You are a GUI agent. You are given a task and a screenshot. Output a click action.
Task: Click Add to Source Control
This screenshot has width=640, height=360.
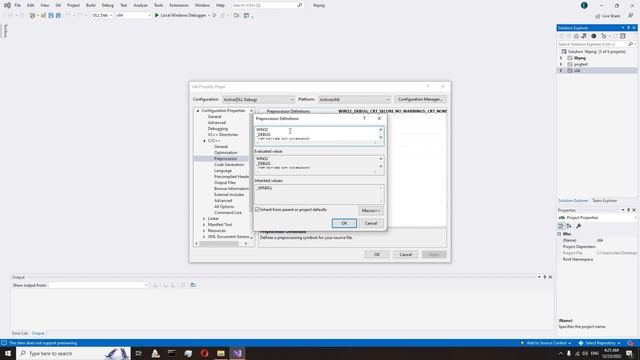tap(546, 343)
